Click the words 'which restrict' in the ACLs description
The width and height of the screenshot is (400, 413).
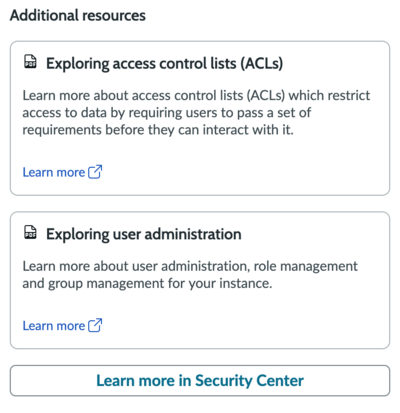(329, 96)
